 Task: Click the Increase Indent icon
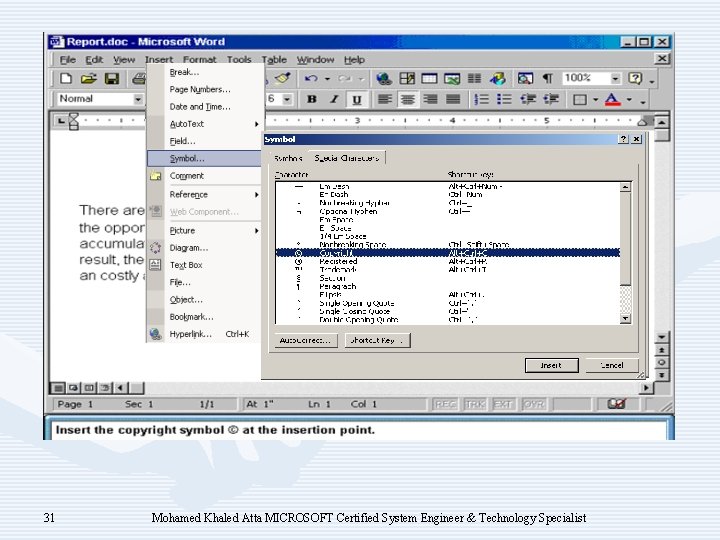(551, 99)
